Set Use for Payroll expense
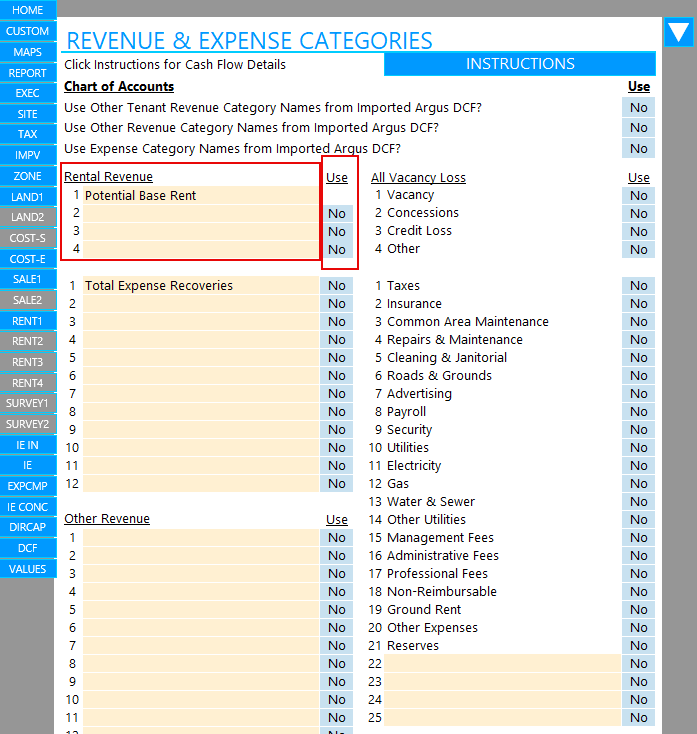697x734 pixels. 638,411
